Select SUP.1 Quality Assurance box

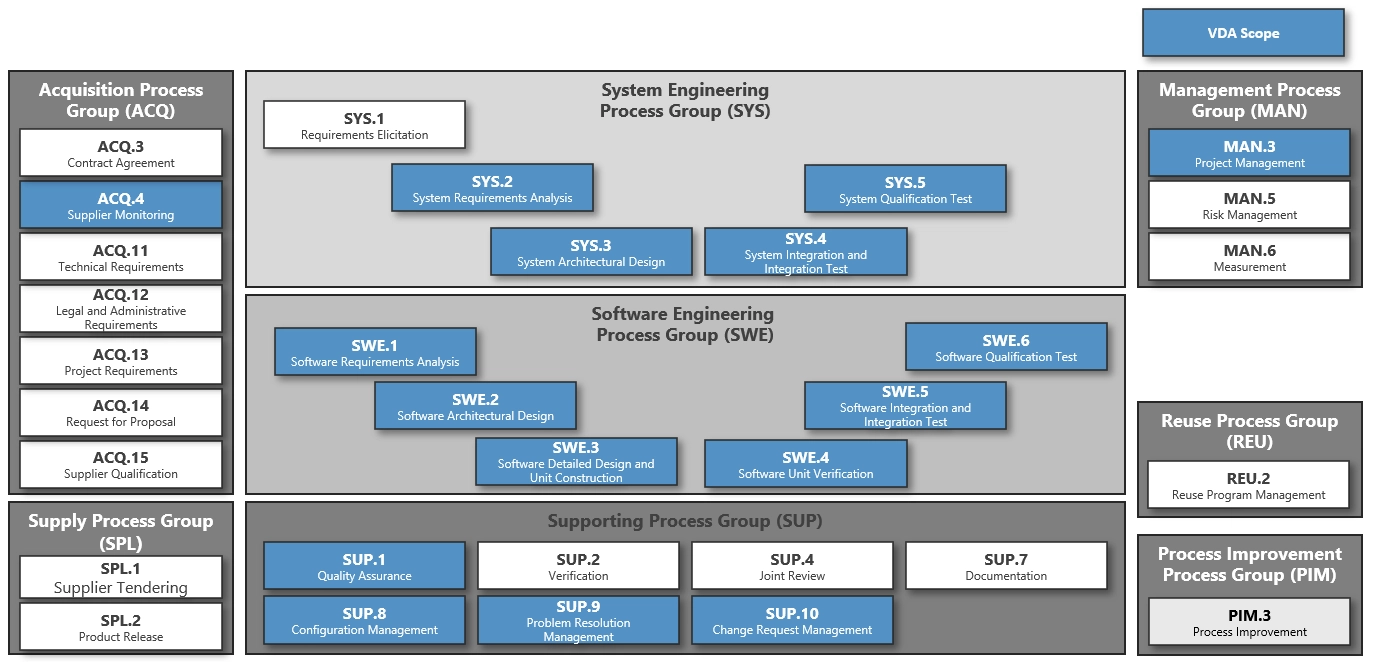pos(364,566)
